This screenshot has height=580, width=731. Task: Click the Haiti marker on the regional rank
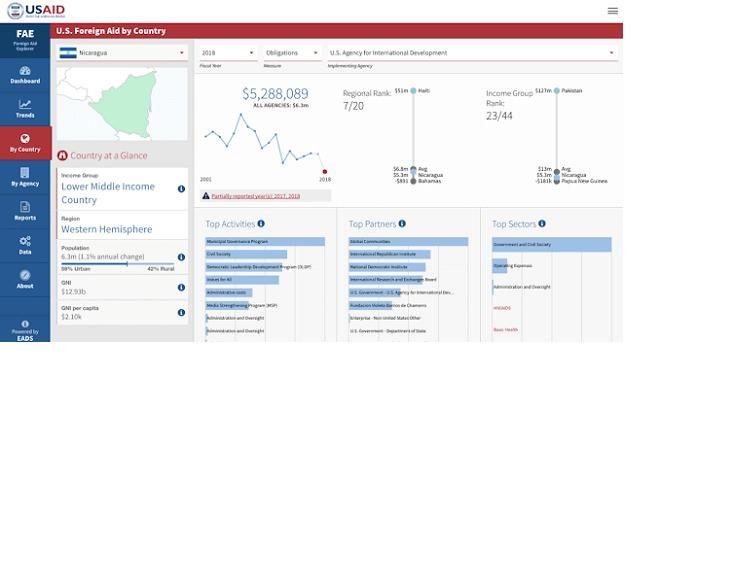point(413,90)
